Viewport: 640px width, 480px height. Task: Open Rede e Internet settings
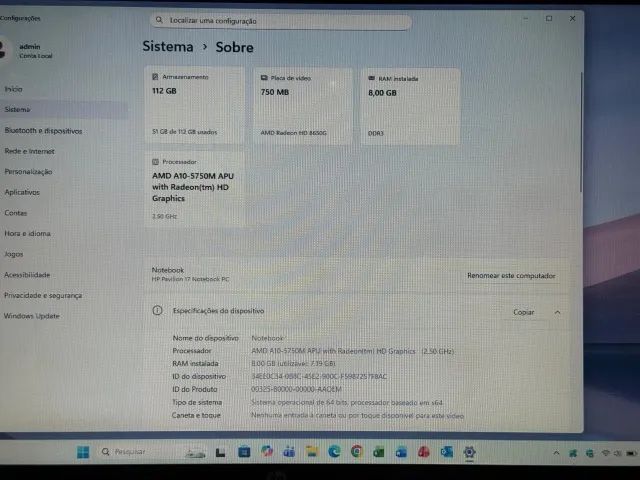click(29, 151)
